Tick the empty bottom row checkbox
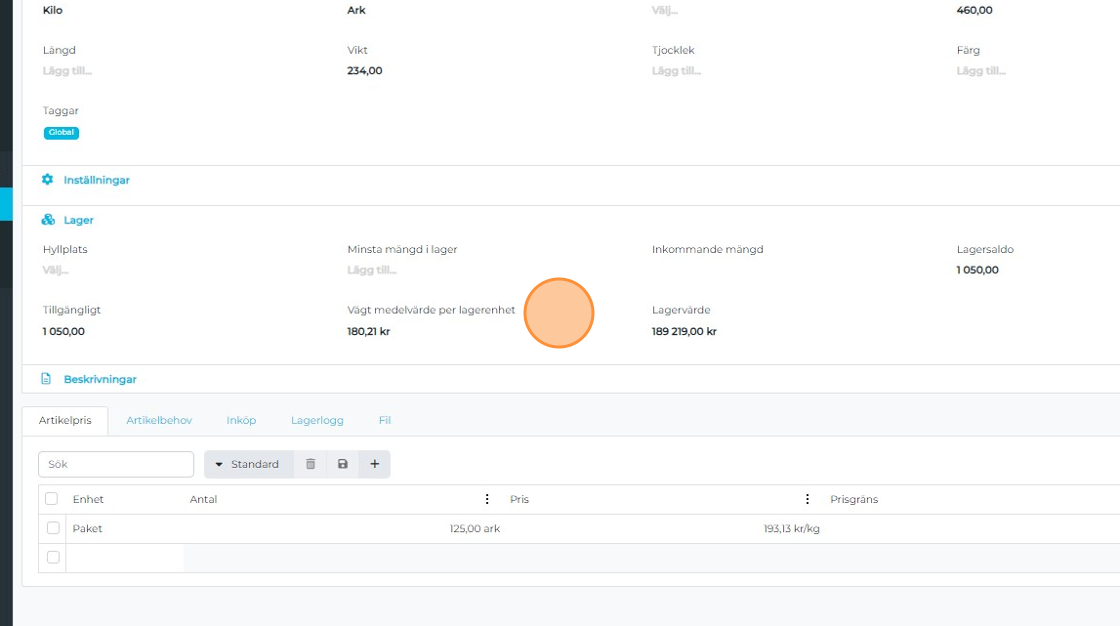The height and width of the screenshot is (626, 1120). 53,557
